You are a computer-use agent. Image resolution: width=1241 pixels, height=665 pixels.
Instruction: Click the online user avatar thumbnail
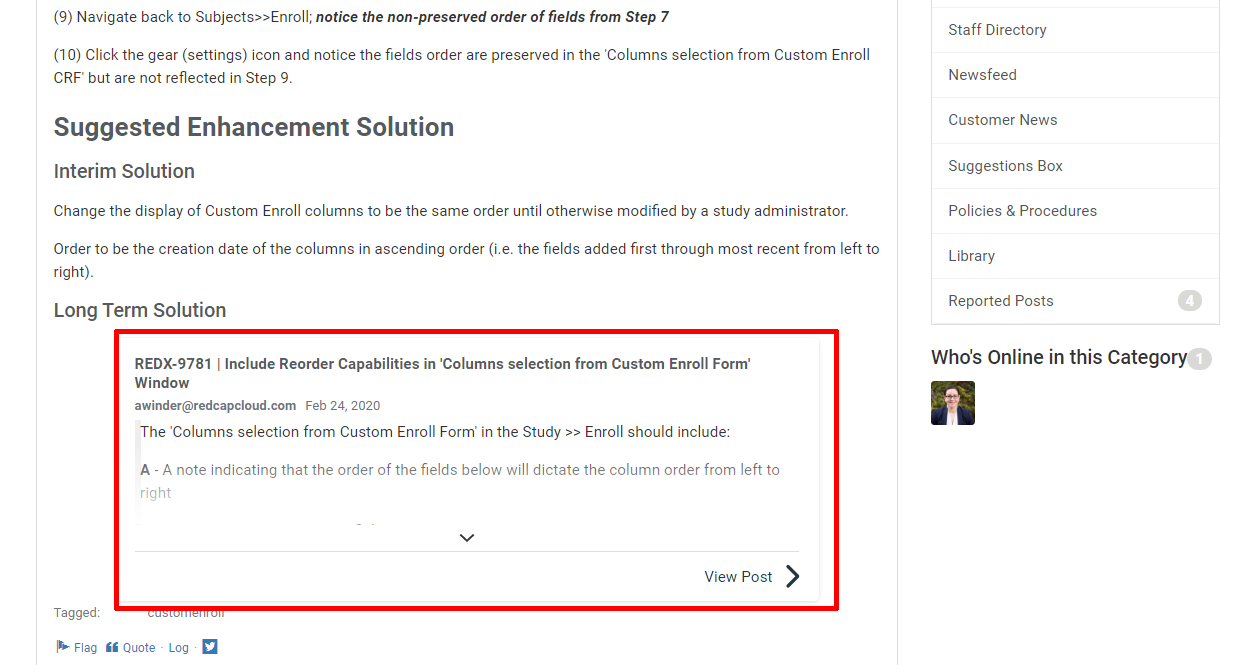click(x=952, y=403)
